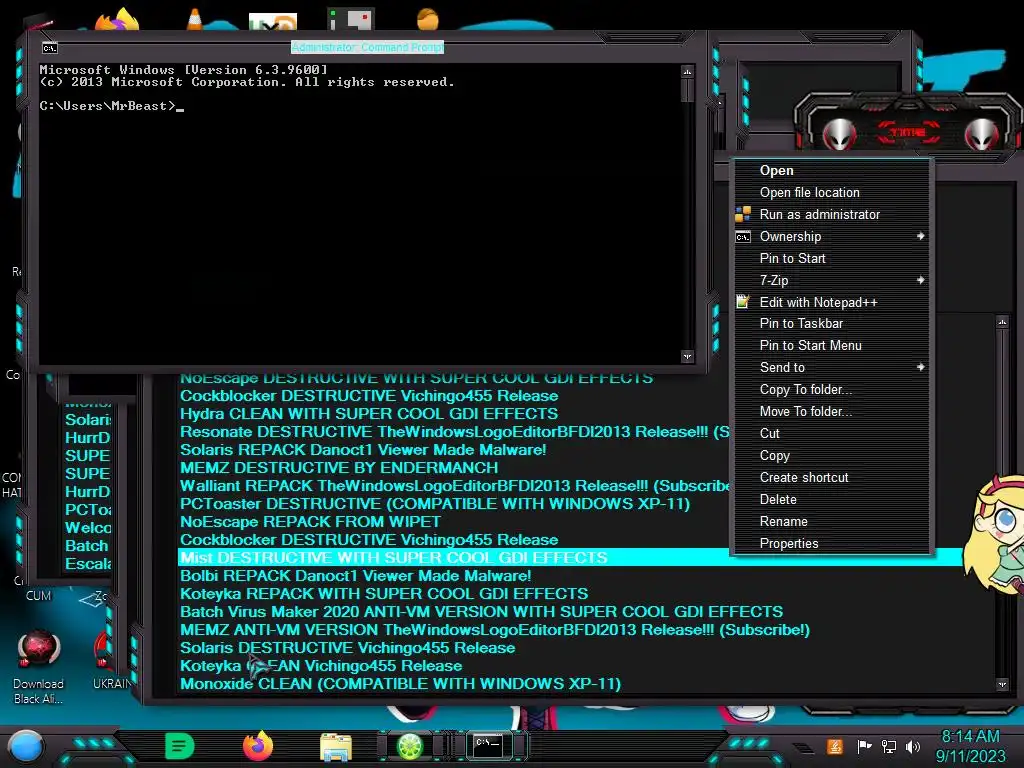
Task: Select the Walliant REPACK entry
Action: 455,485
